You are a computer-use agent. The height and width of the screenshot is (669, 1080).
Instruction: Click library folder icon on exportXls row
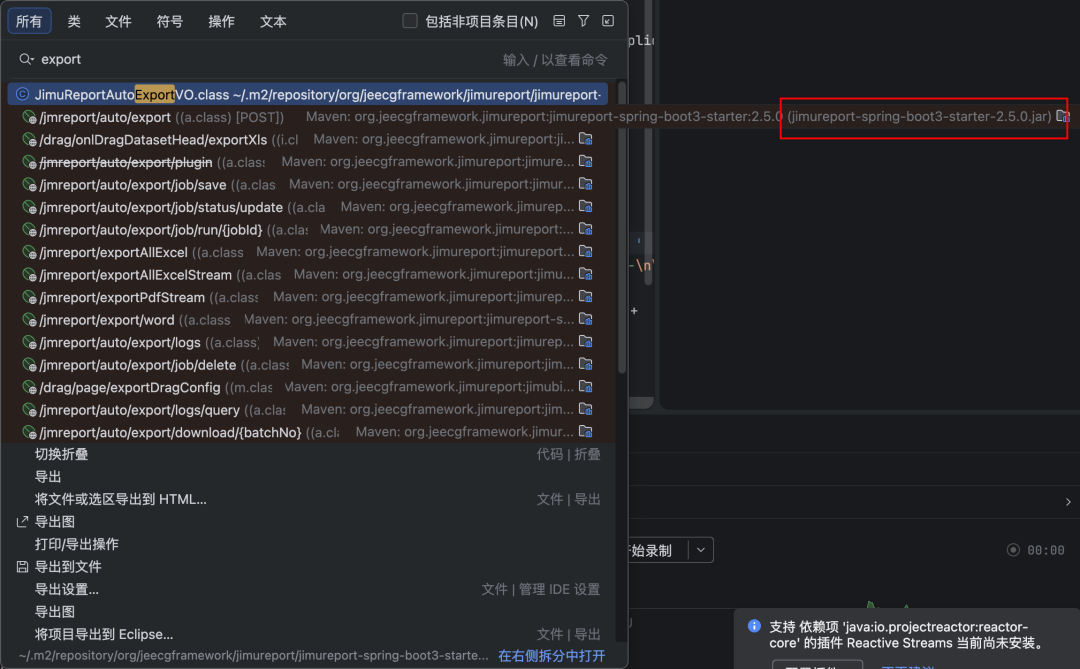(586, 139)
